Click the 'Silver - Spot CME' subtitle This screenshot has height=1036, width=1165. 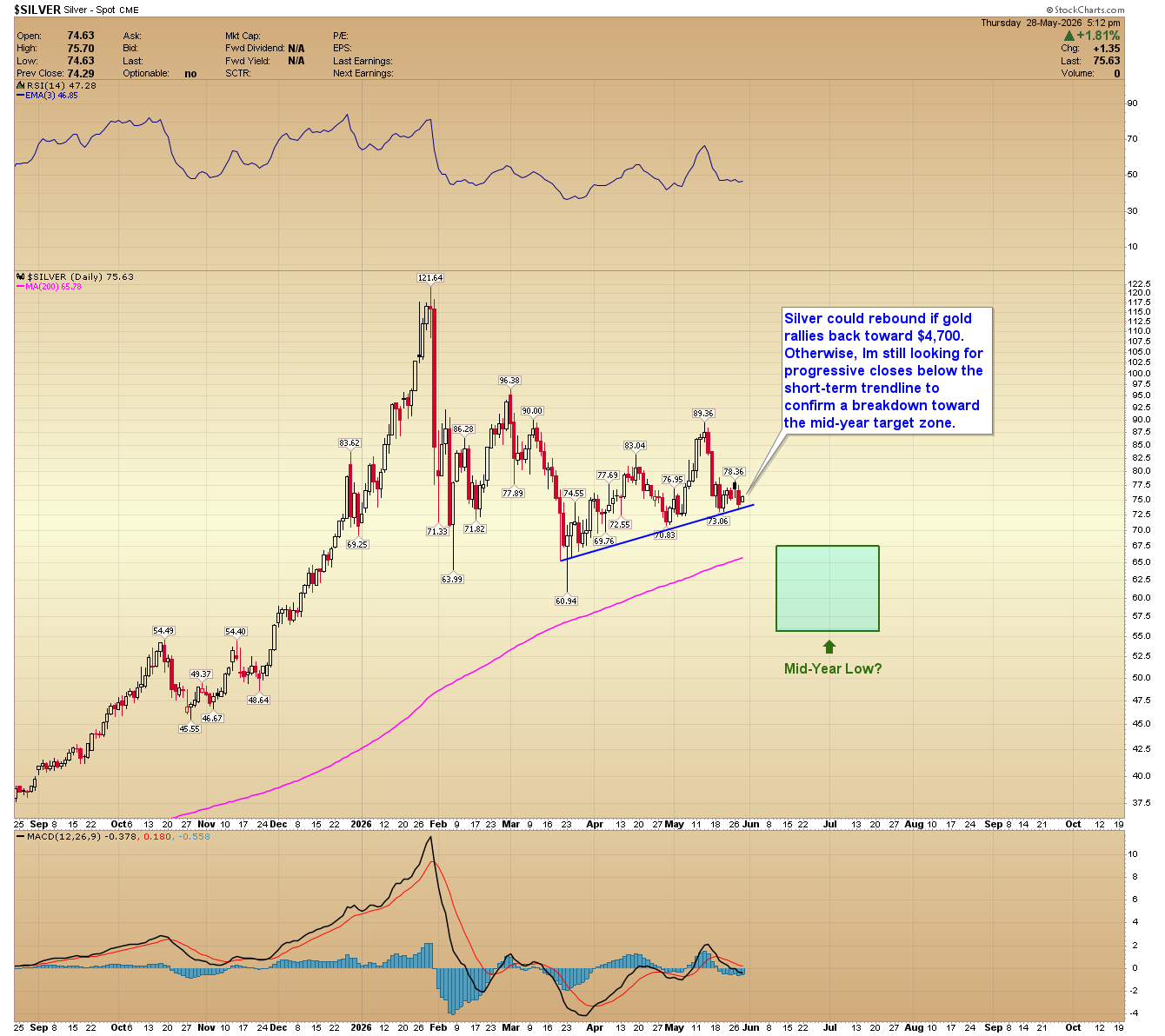(100, 10)
